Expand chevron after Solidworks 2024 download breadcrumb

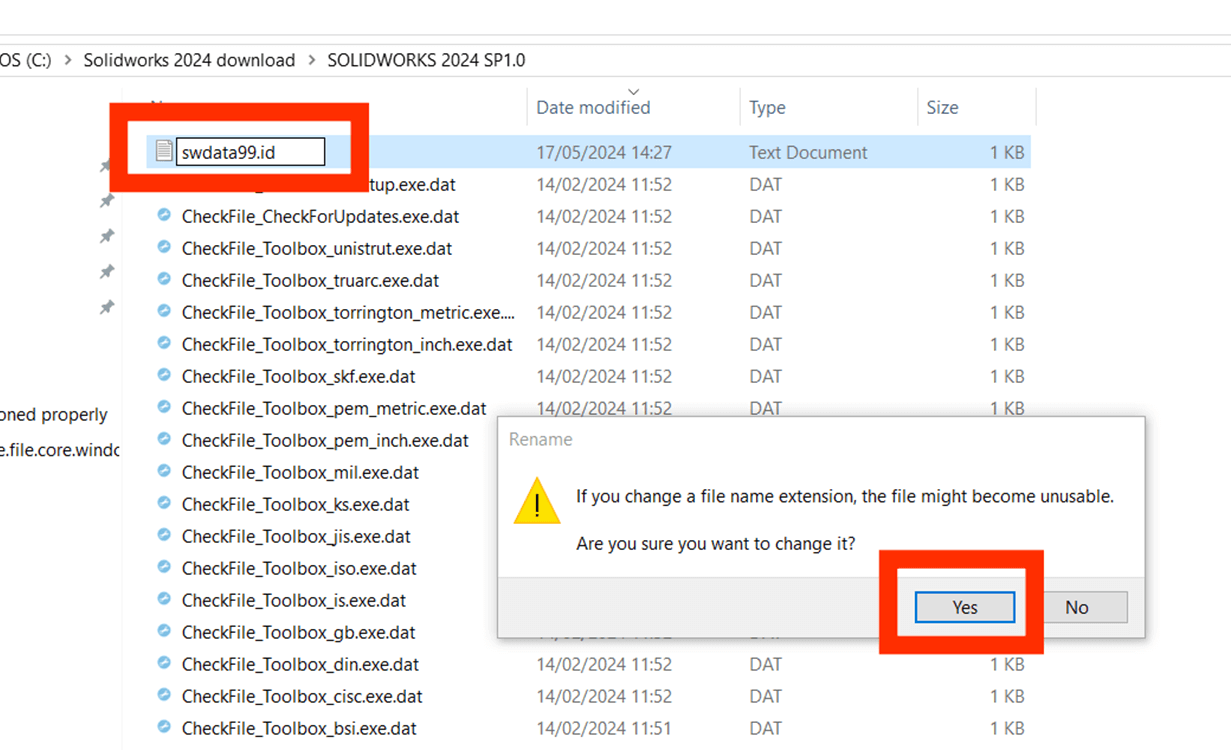(312, 60)
